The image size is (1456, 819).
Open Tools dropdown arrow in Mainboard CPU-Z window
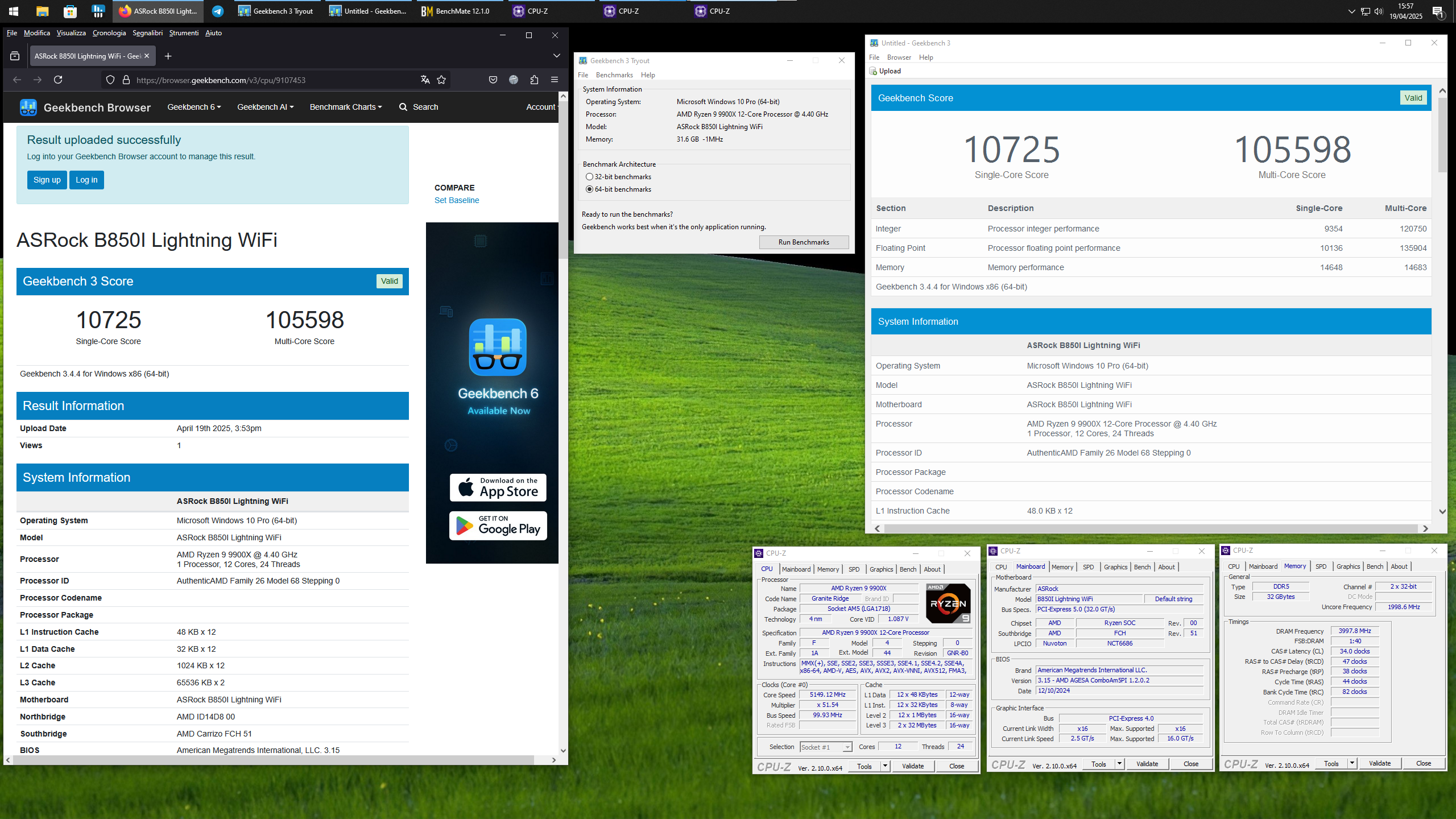click(1119, 764)
